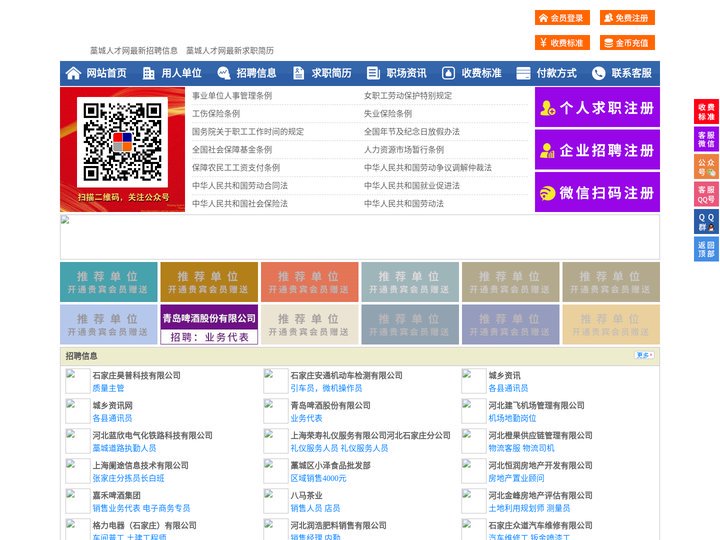Click the logo beside 八马茶业
The height and width of the screenshot is (540, 720).
276,501
